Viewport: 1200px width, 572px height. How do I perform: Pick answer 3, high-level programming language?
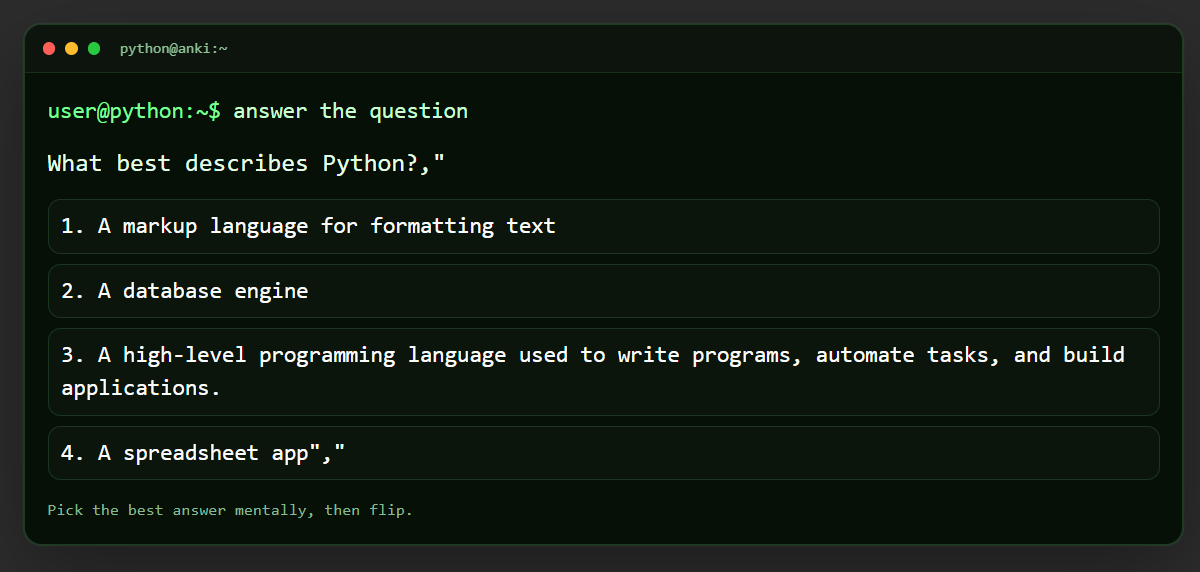(604, 372)
